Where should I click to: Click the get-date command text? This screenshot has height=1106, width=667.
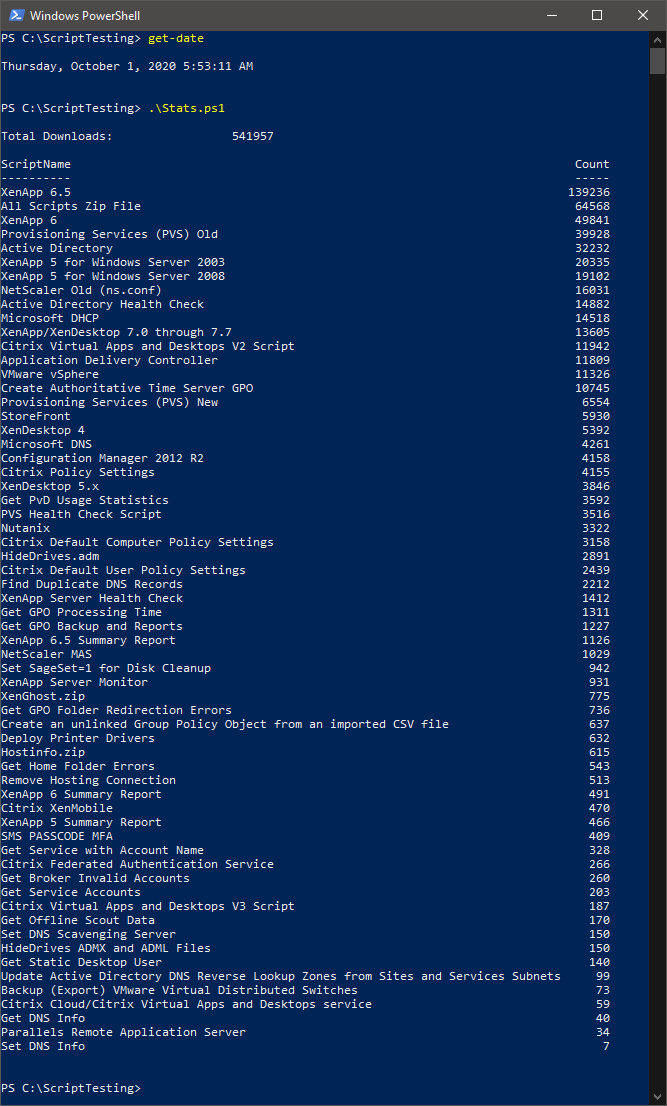click(175, 38)
